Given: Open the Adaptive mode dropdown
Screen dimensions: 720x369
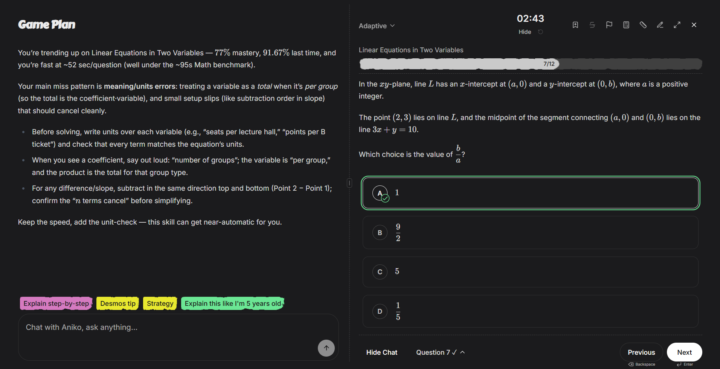Looking at the screenshot, I should click(377, 26).
